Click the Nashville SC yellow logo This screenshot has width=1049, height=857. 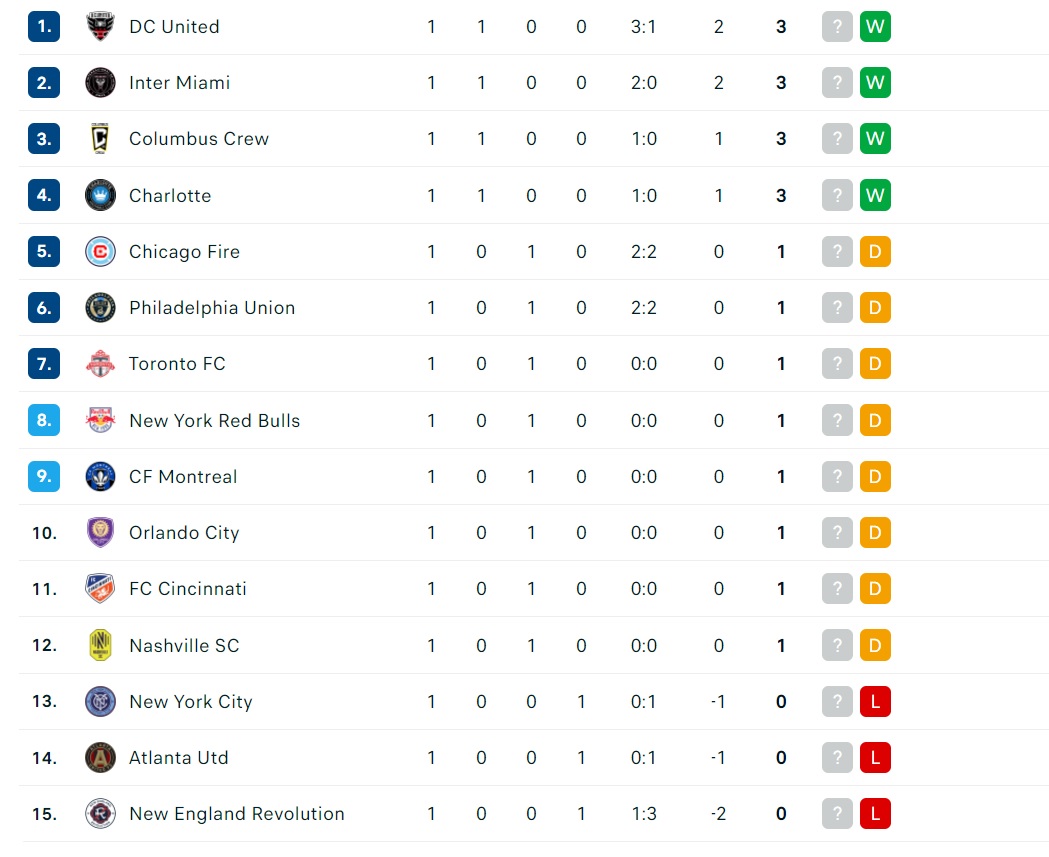[100, 645]
